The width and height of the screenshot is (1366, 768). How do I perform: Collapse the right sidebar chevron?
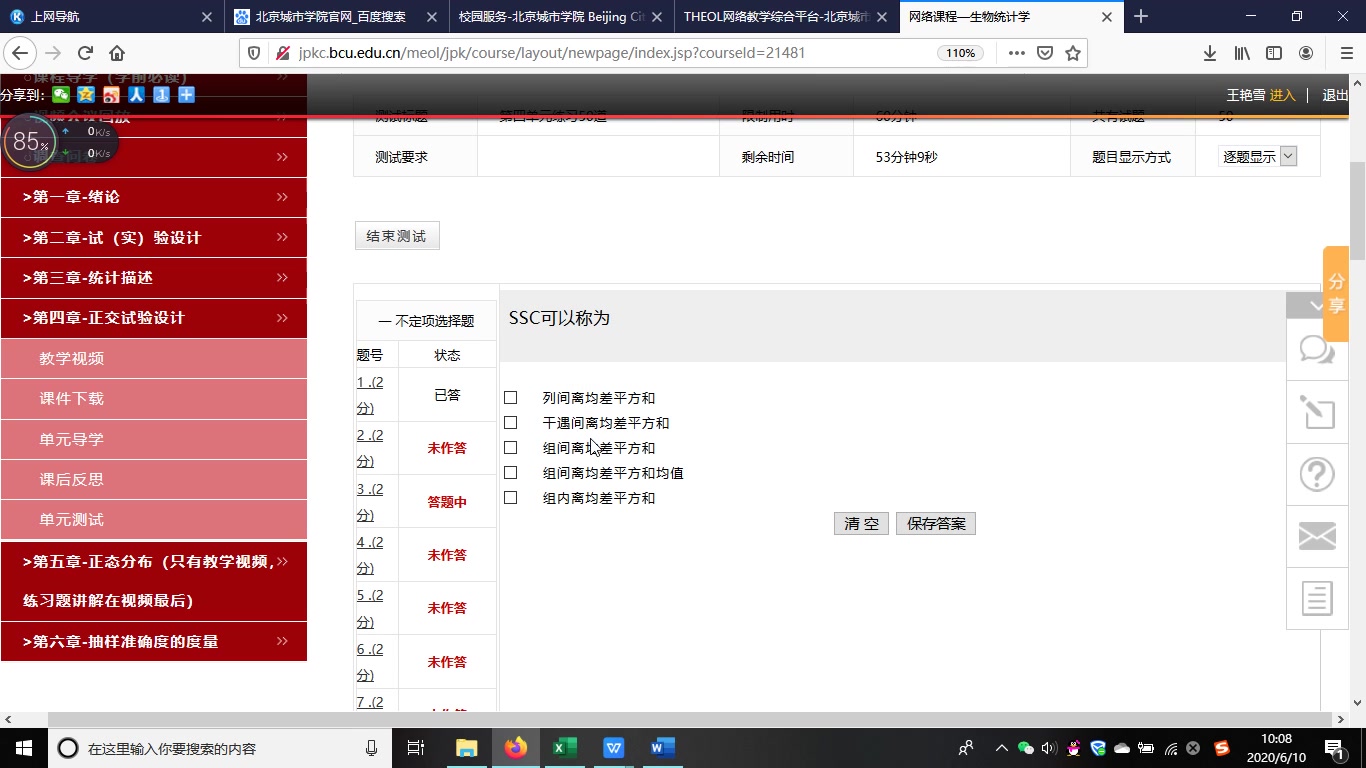(x=1317, y=305)
